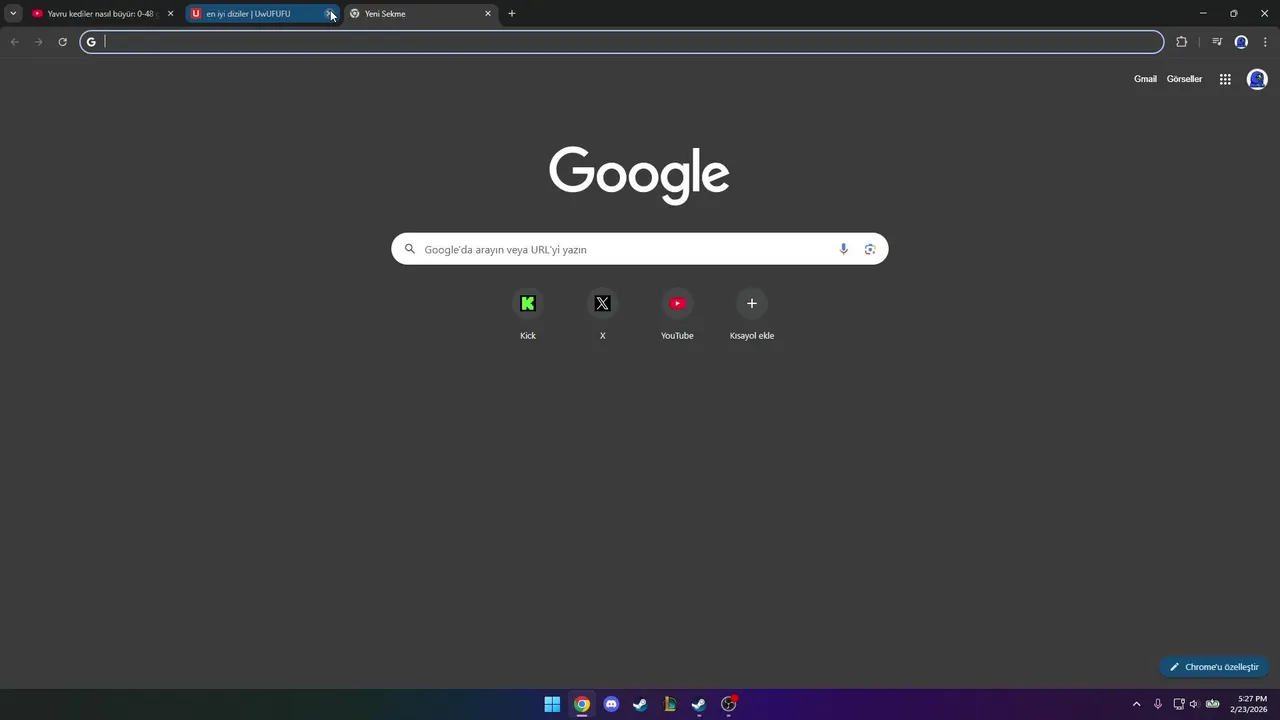Open the Chrome three-dot menu
The width and height of the screenshot is (1280, 720).
1265,42
